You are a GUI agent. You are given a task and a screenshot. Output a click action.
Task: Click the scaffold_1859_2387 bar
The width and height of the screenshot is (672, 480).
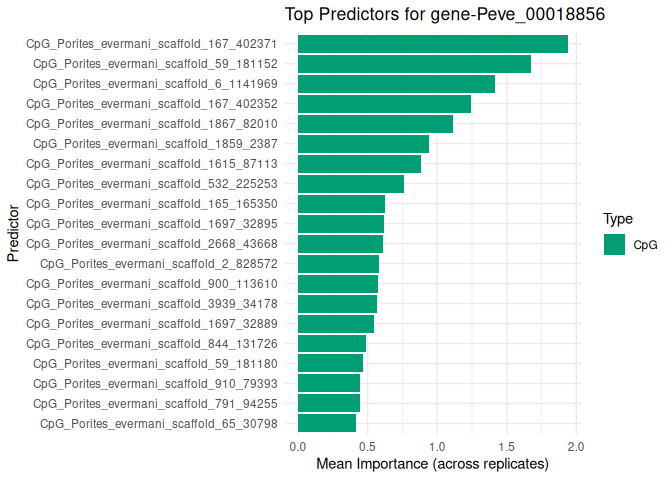pyautogui.click(x=363, y=144)
